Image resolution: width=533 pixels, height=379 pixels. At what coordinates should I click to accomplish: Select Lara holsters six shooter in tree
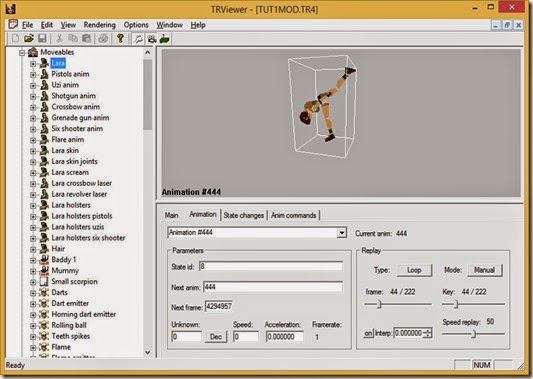[x=88, y=238]
